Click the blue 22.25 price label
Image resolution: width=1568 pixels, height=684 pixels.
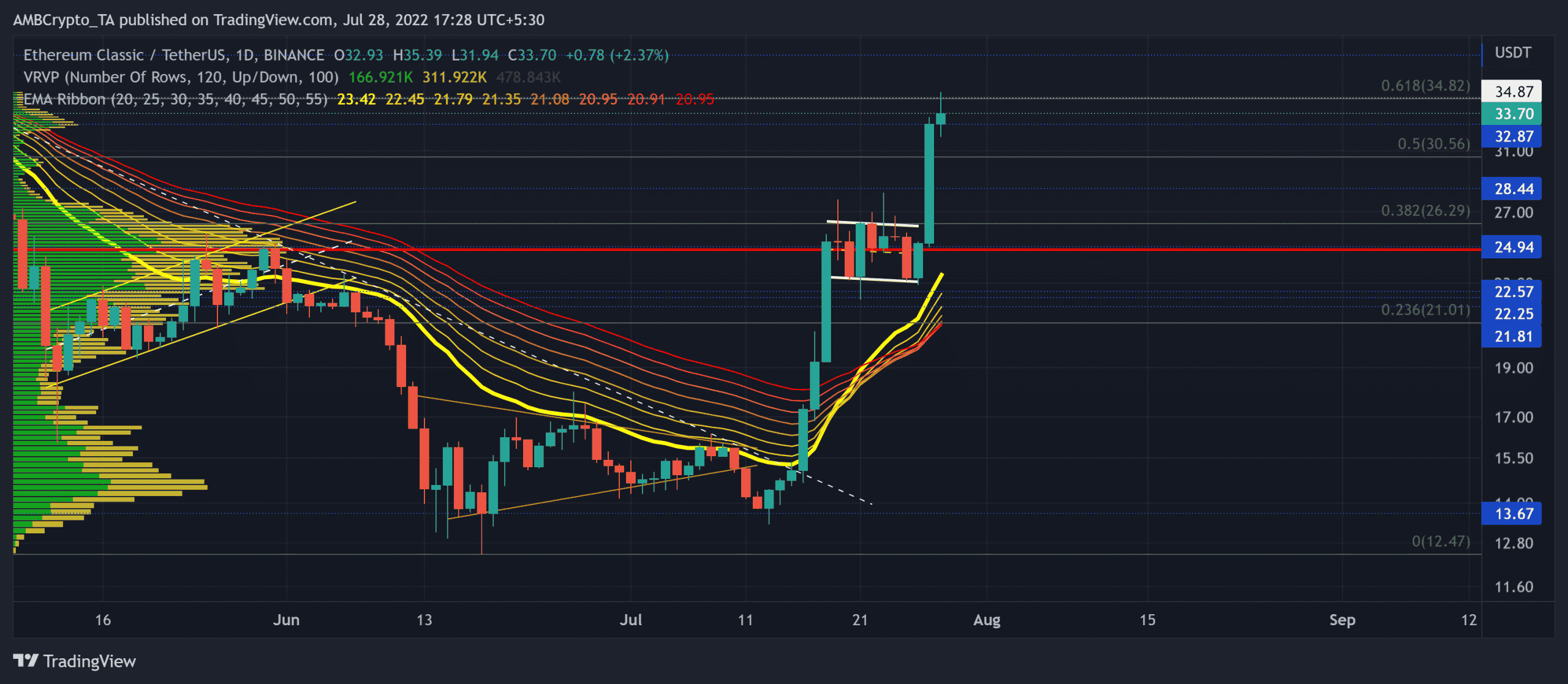click(1512, 314)
